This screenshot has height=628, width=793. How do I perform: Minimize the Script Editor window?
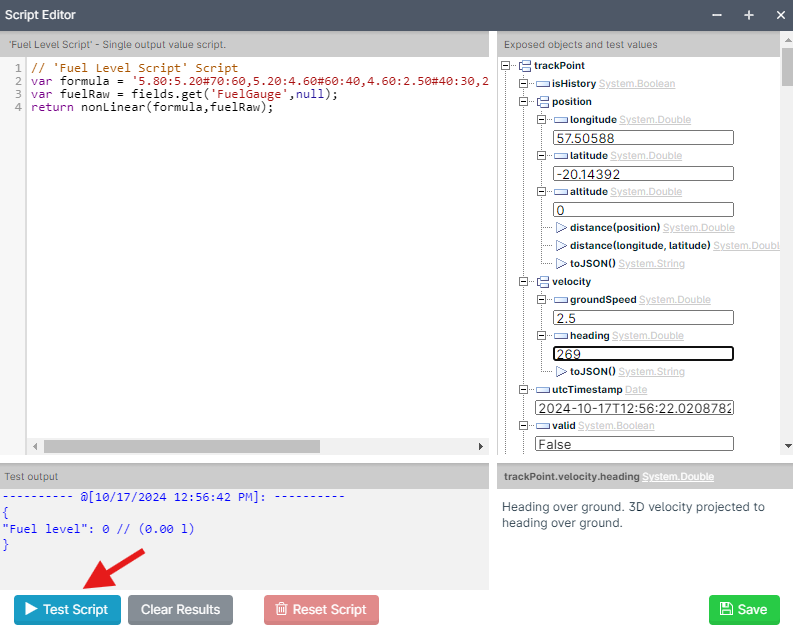(717, 15)
